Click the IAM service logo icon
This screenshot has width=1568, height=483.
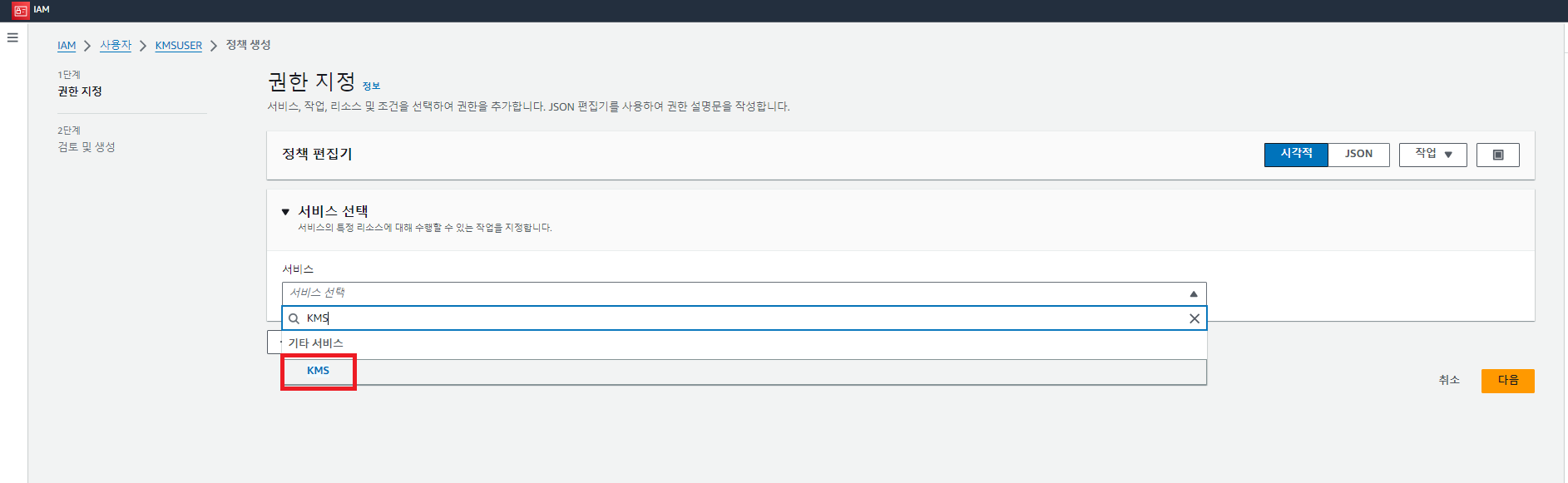tap(21, 11)
